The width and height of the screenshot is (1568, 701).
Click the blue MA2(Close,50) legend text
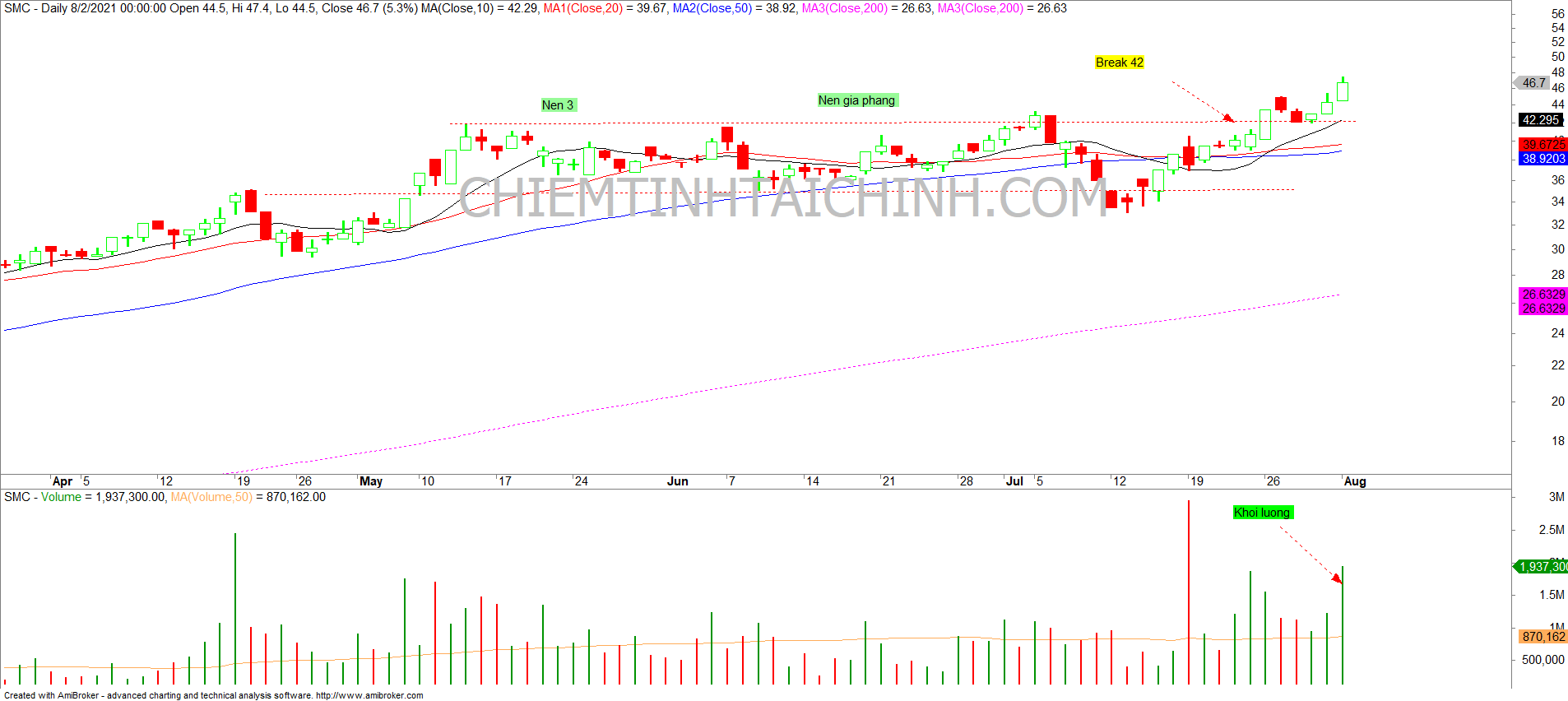click(x=712, y=8)
